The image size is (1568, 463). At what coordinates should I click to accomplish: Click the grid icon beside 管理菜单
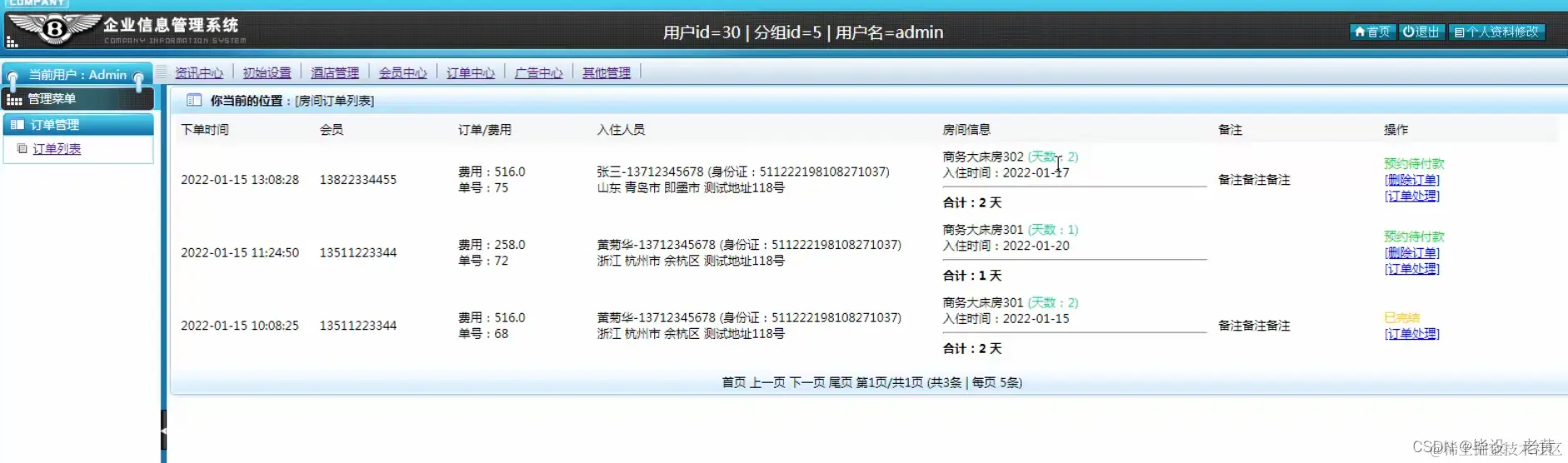[x=14, y=100]
